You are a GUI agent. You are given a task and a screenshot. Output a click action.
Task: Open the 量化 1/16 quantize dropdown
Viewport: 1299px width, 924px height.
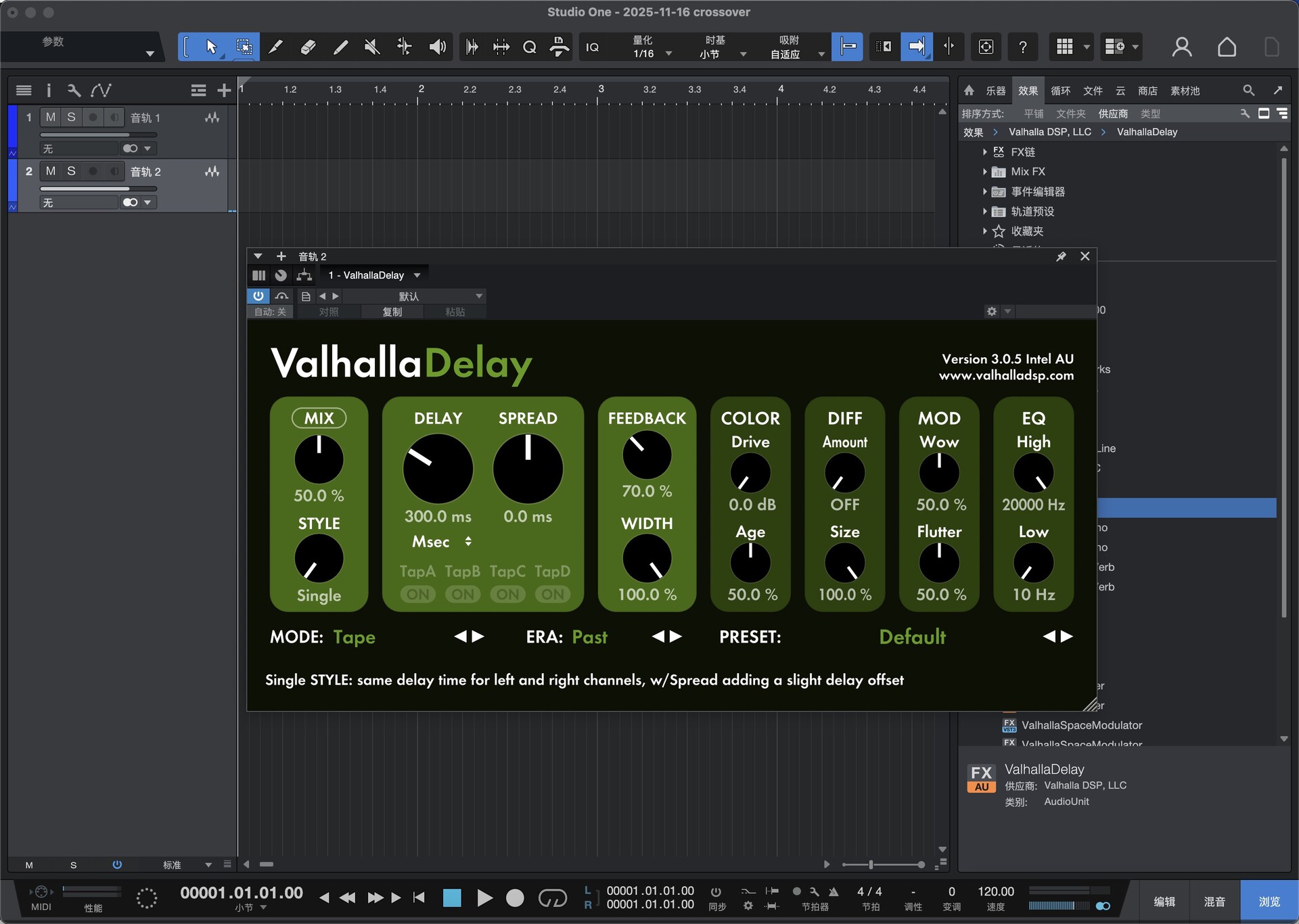pyautogui.click(x=668, y=53)
